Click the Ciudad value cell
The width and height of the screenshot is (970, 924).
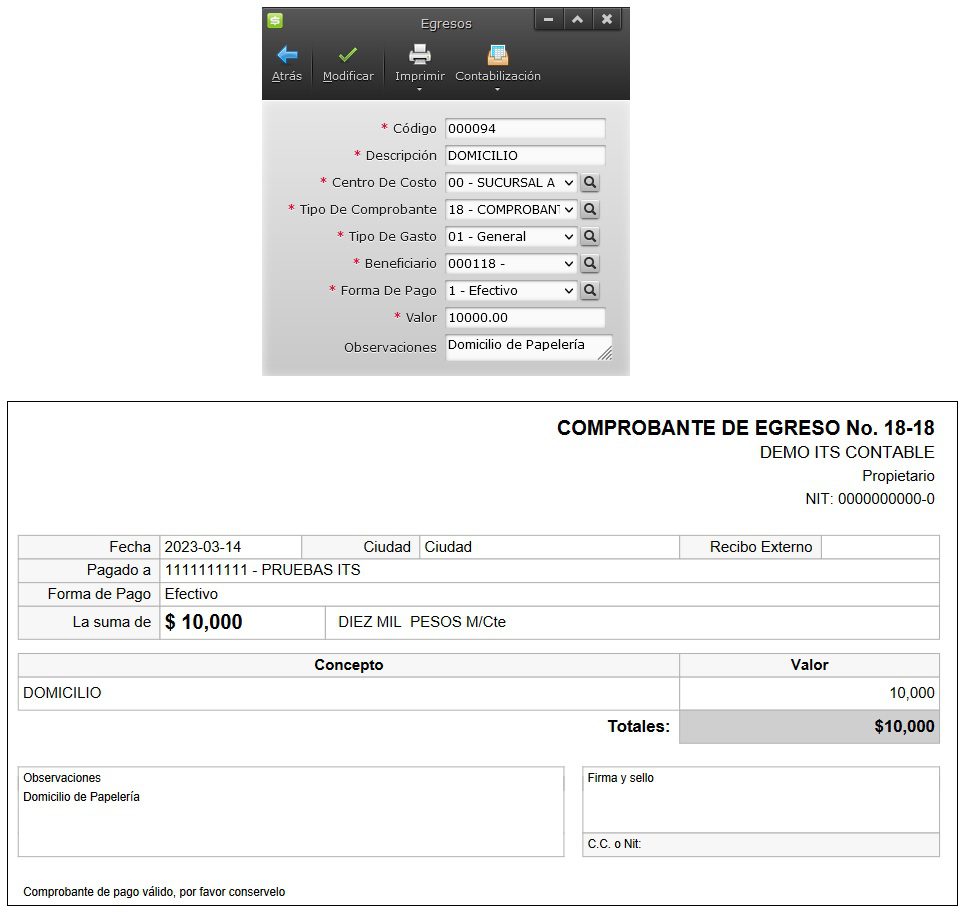549,547
